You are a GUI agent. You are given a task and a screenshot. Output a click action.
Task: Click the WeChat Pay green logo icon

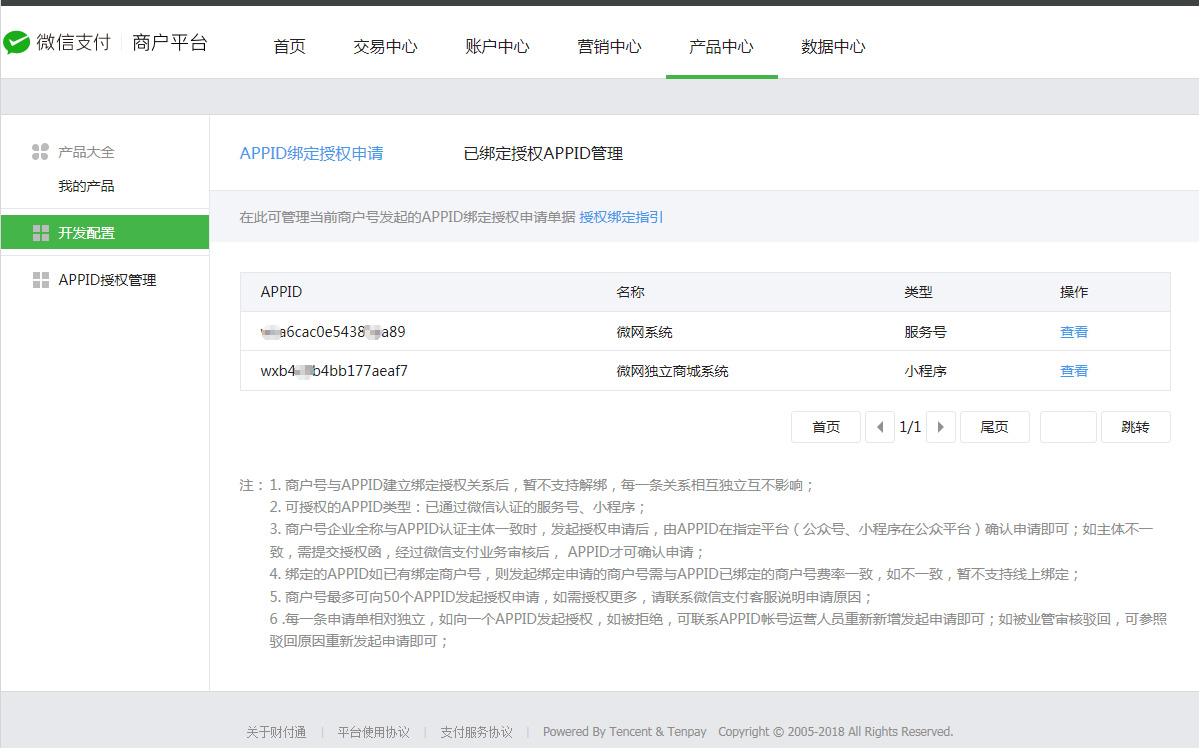pos(16,43)
